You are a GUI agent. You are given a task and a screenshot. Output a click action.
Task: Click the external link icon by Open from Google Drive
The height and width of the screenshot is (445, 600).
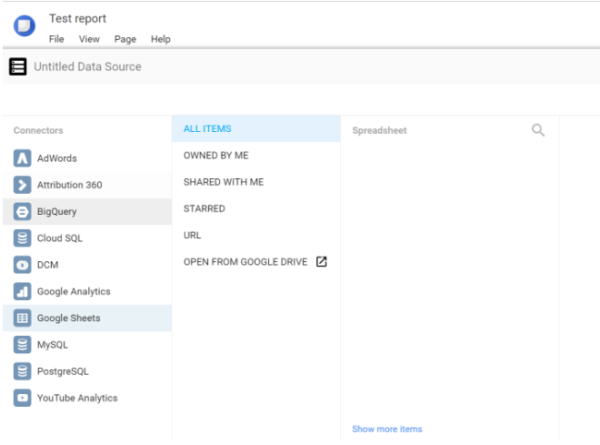[321, 262]
